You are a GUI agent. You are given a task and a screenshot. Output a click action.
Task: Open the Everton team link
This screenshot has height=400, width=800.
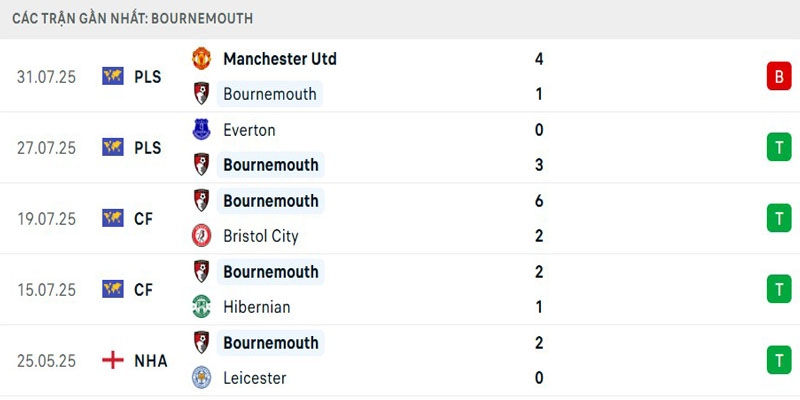(x=249, y=130)
